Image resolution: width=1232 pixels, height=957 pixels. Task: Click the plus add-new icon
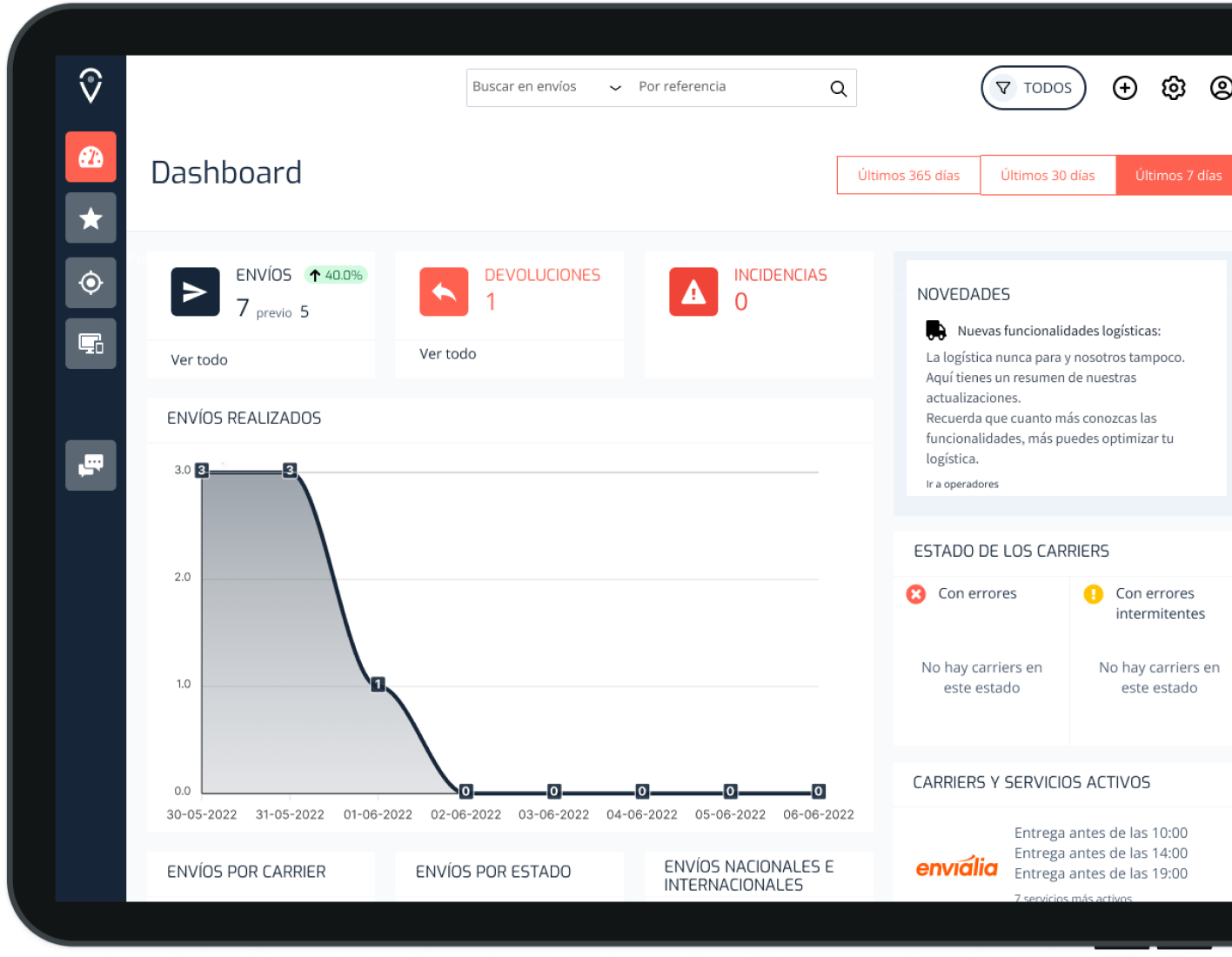tap(1125, 88)
